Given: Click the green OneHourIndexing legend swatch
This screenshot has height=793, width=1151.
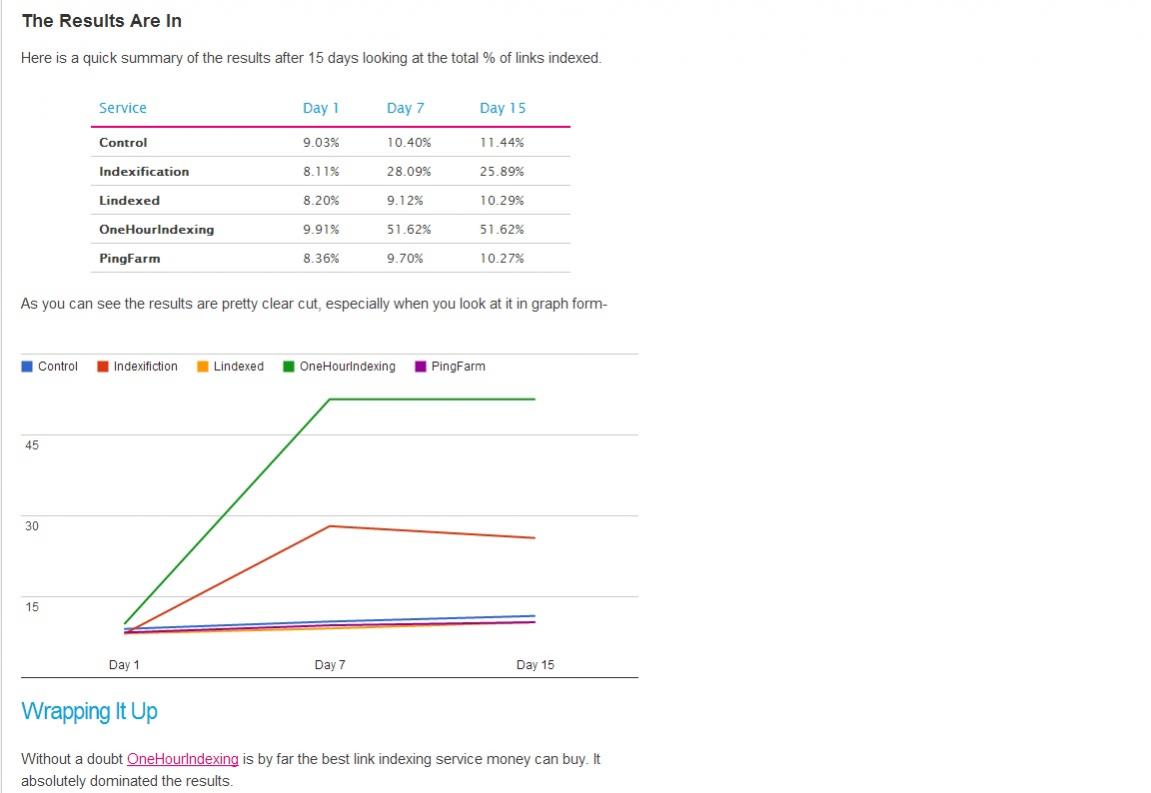Looking at the screenshot, I should click(x=289, y=367).
